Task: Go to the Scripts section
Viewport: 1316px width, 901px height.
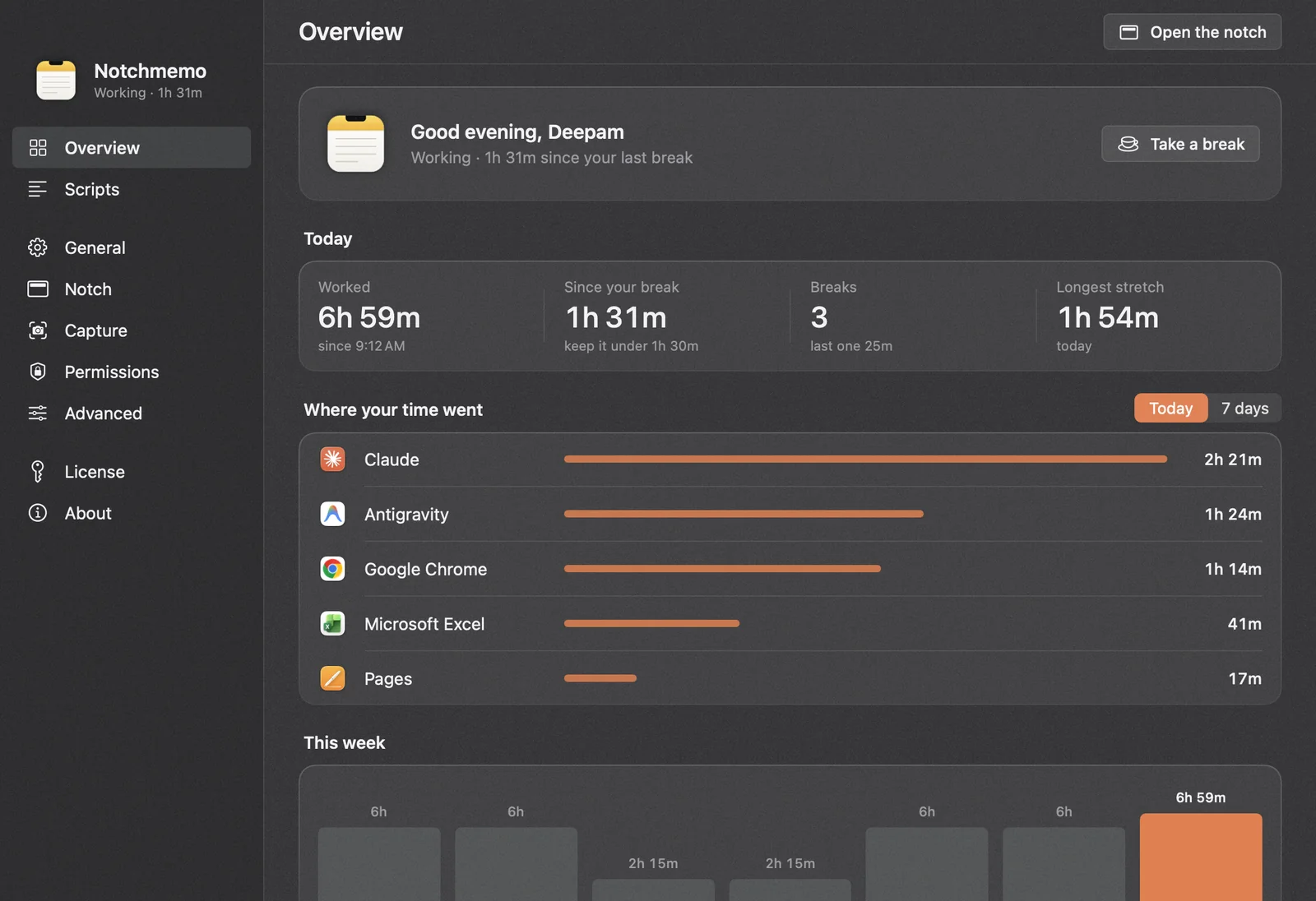Action: (x=132, y=189)
